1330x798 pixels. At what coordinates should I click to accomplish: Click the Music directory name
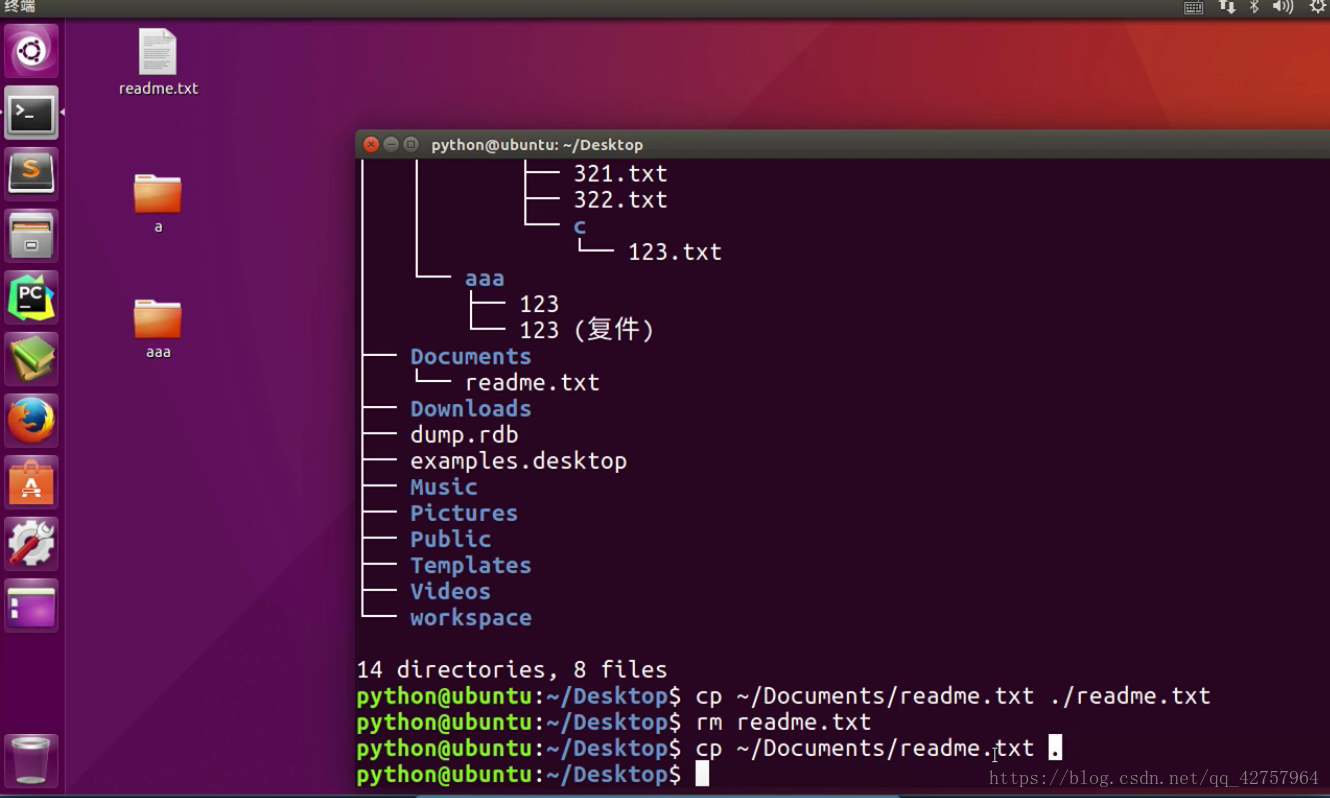coord(444,487)
